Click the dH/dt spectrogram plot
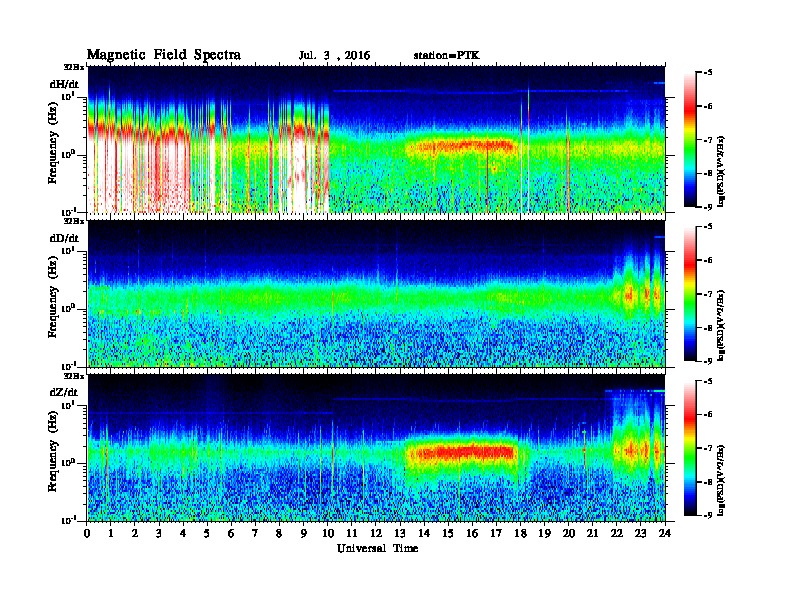 (376, 139)
